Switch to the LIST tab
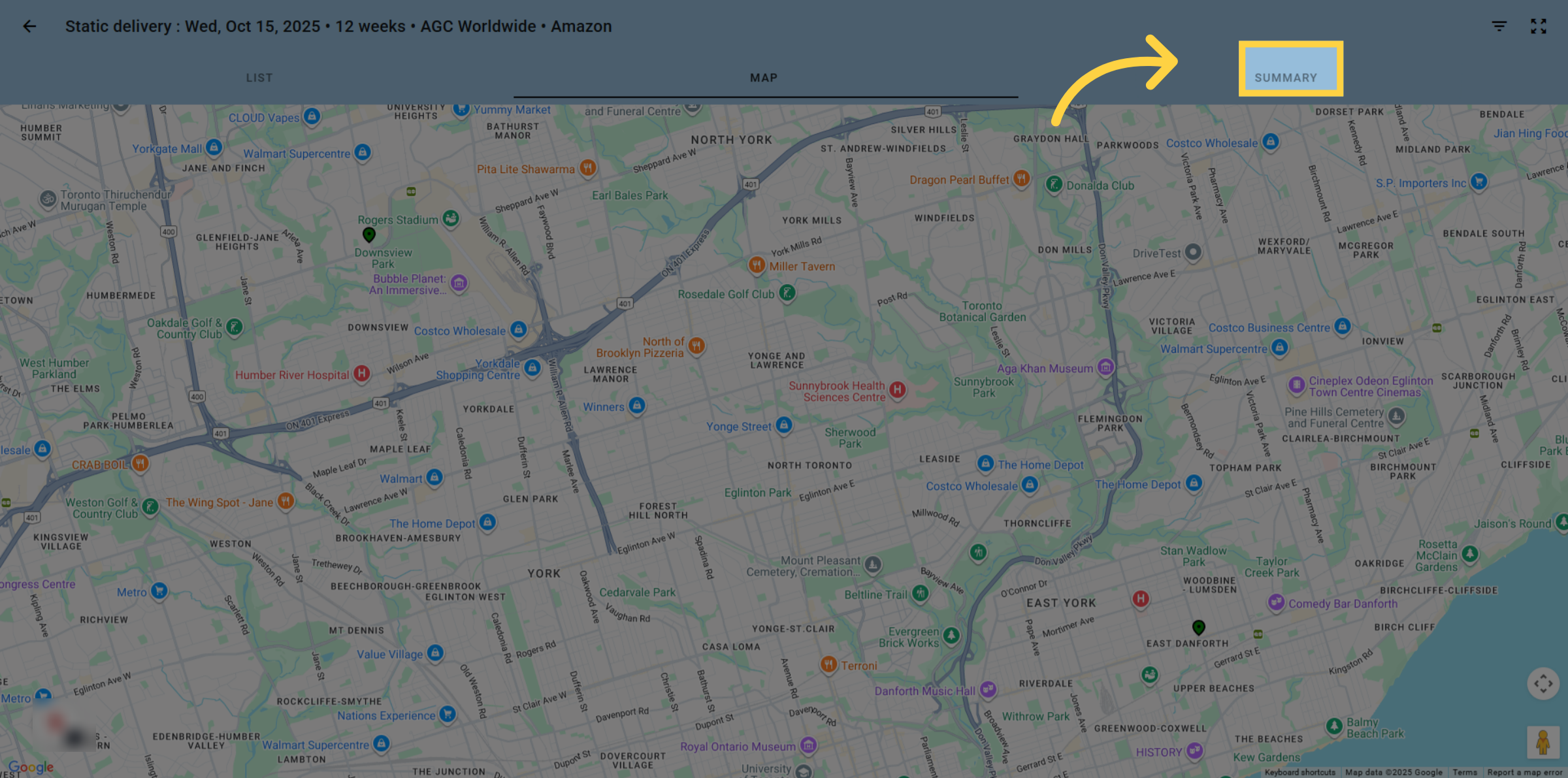1568x778 pixels. [x=259, y=78]
